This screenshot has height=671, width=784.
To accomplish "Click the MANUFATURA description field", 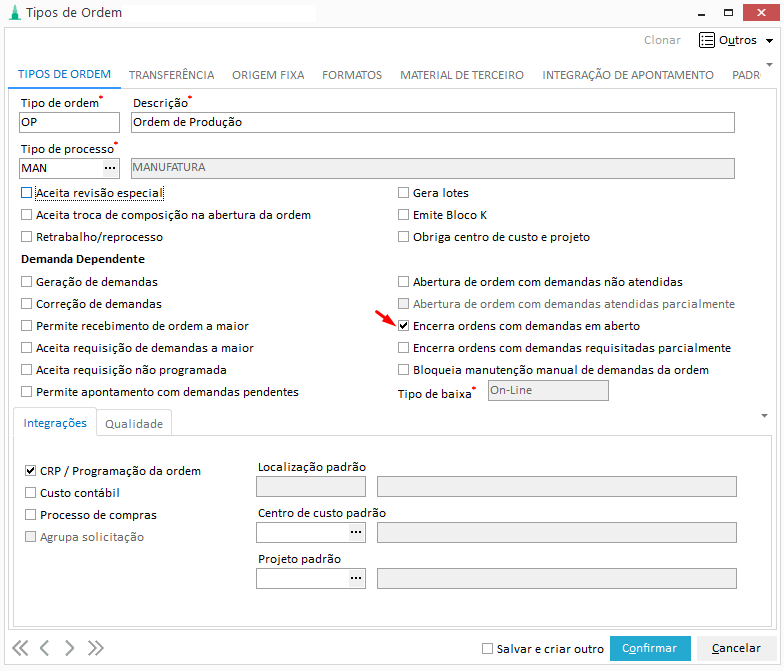I will coord(433,168).
